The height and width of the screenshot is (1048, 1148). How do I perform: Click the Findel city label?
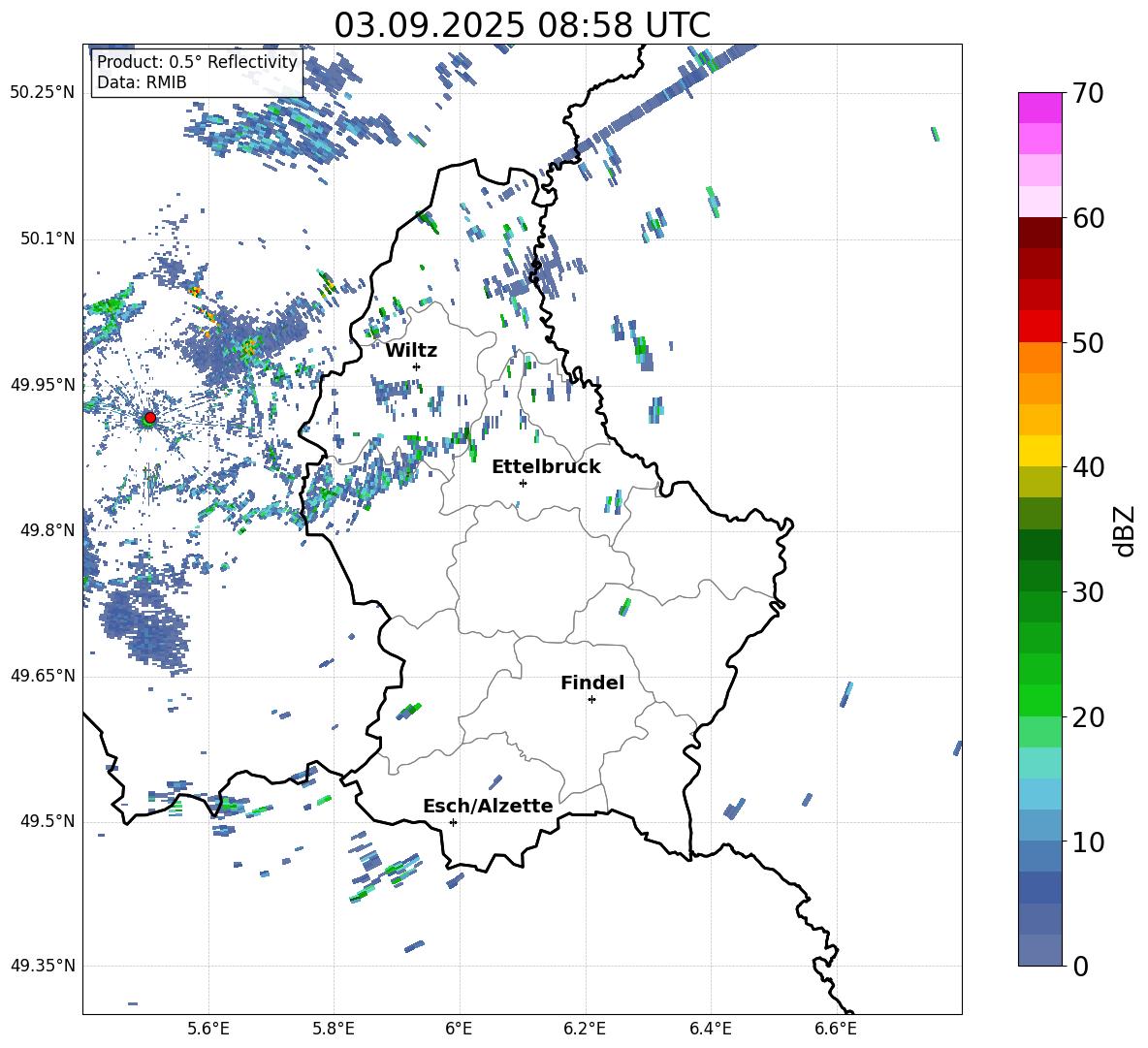point(592,683)
